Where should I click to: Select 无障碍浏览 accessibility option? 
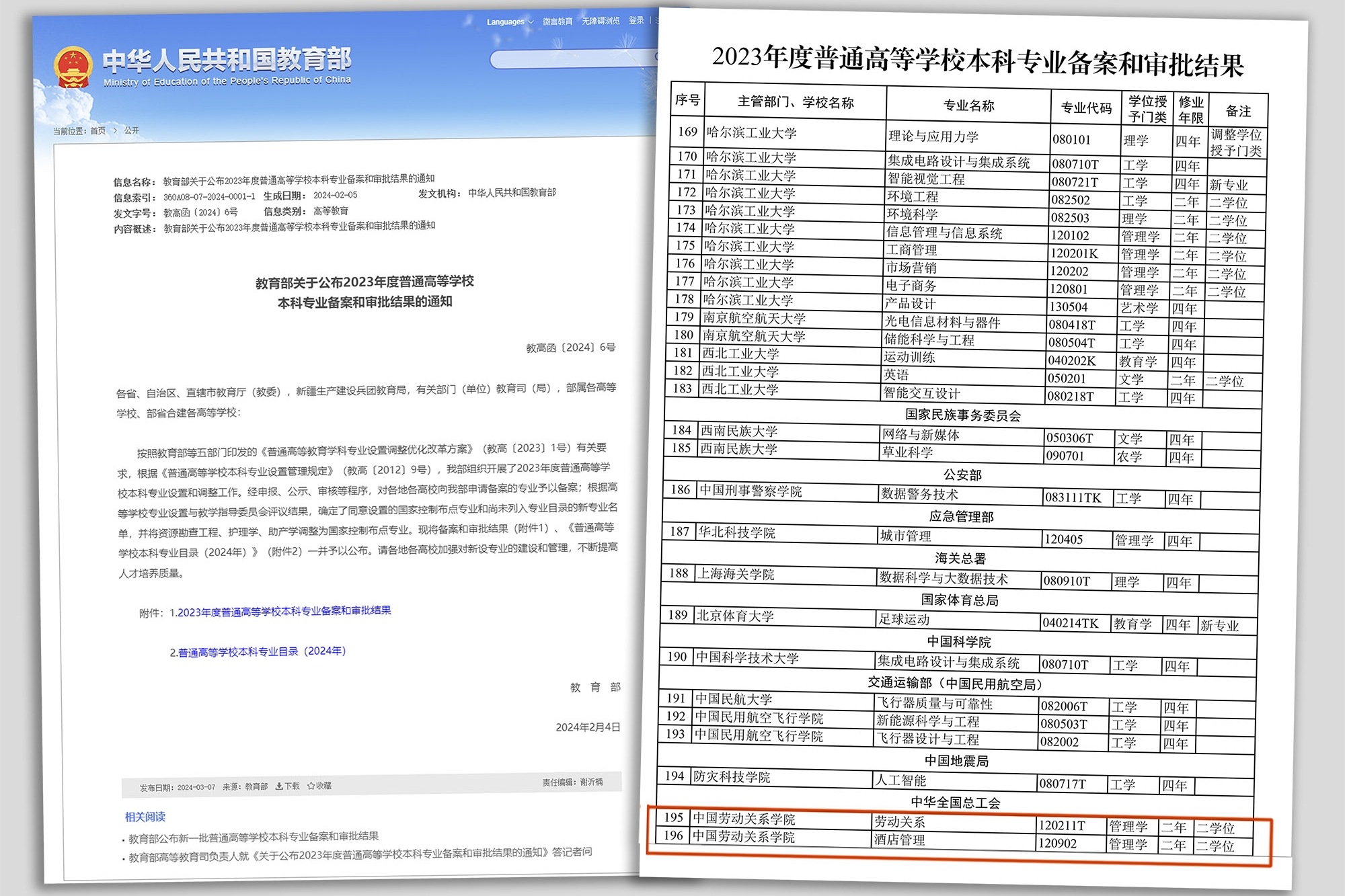coord(601,22)
